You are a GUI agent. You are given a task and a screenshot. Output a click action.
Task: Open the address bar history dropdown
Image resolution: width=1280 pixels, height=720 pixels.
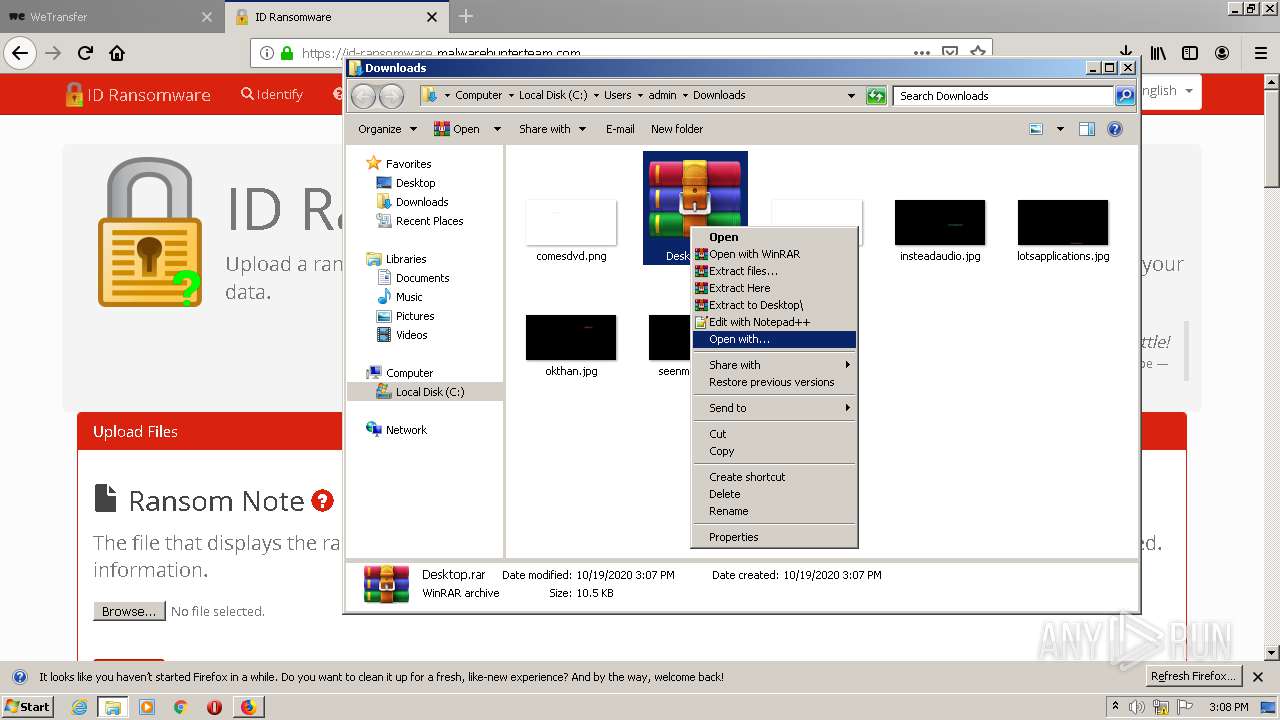tap(851, 96)
